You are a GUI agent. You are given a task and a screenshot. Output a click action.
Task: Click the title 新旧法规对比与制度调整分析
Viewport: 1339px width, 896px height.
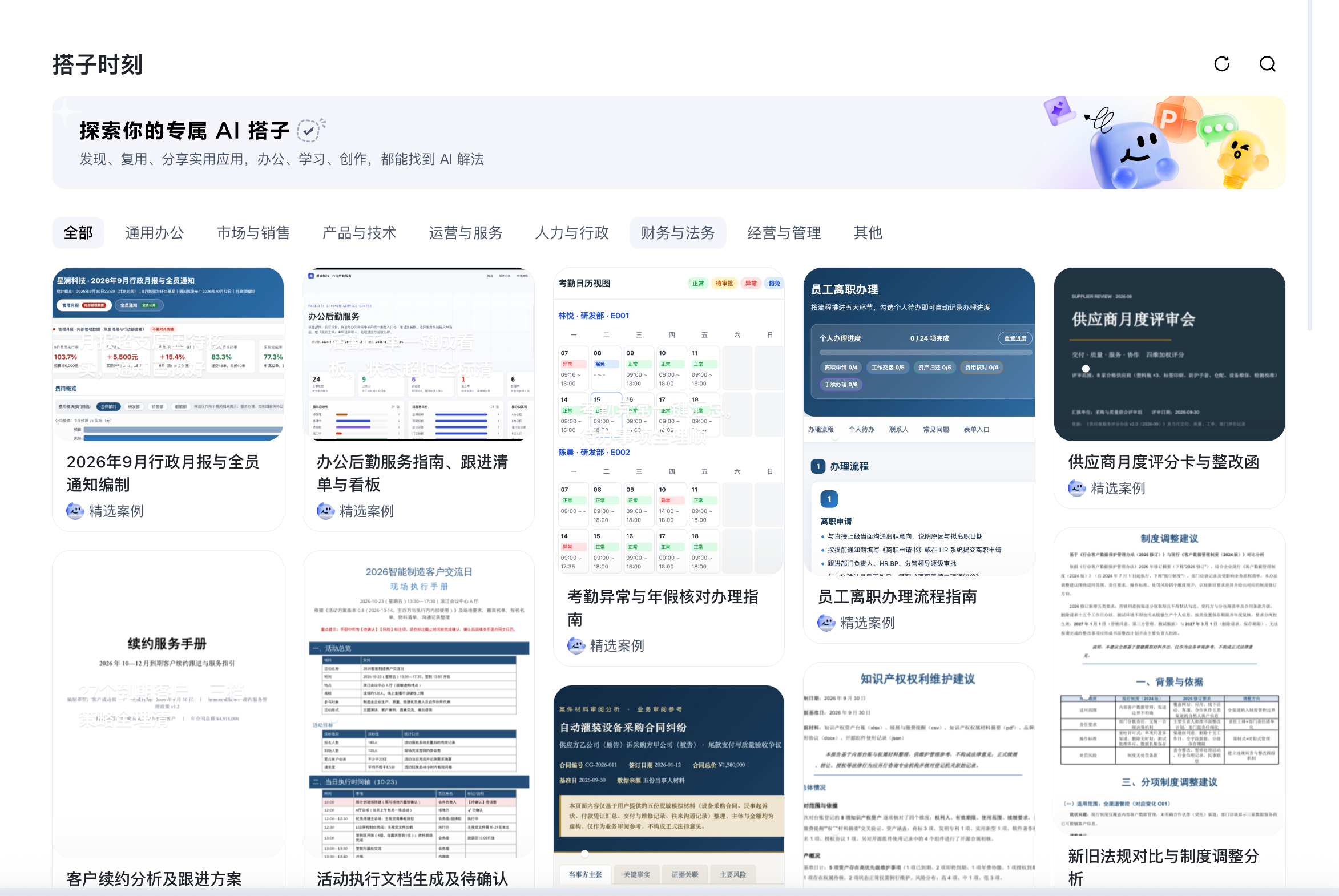pos(1164,867)
